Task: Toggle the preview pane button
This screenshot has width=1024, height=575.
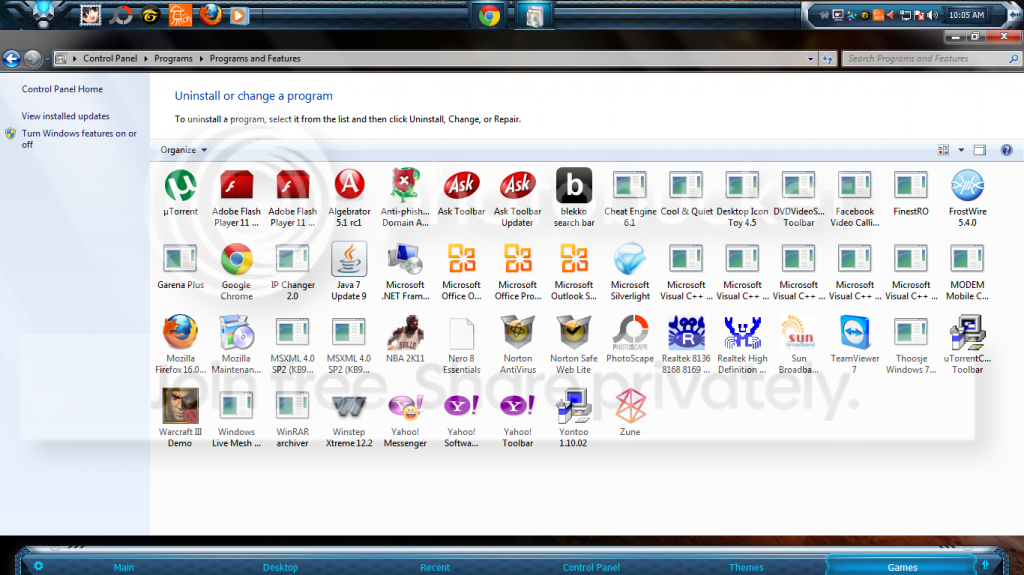Action: coord(980,150)
